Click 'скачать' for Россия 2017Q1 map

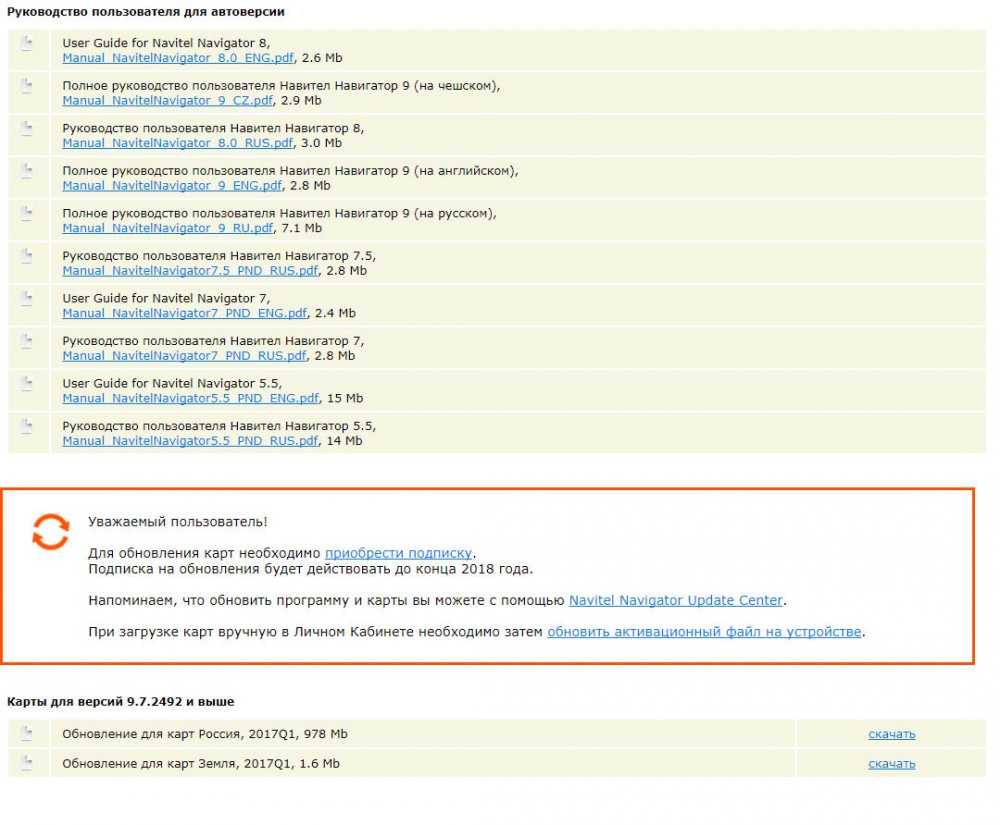(891, 734)
